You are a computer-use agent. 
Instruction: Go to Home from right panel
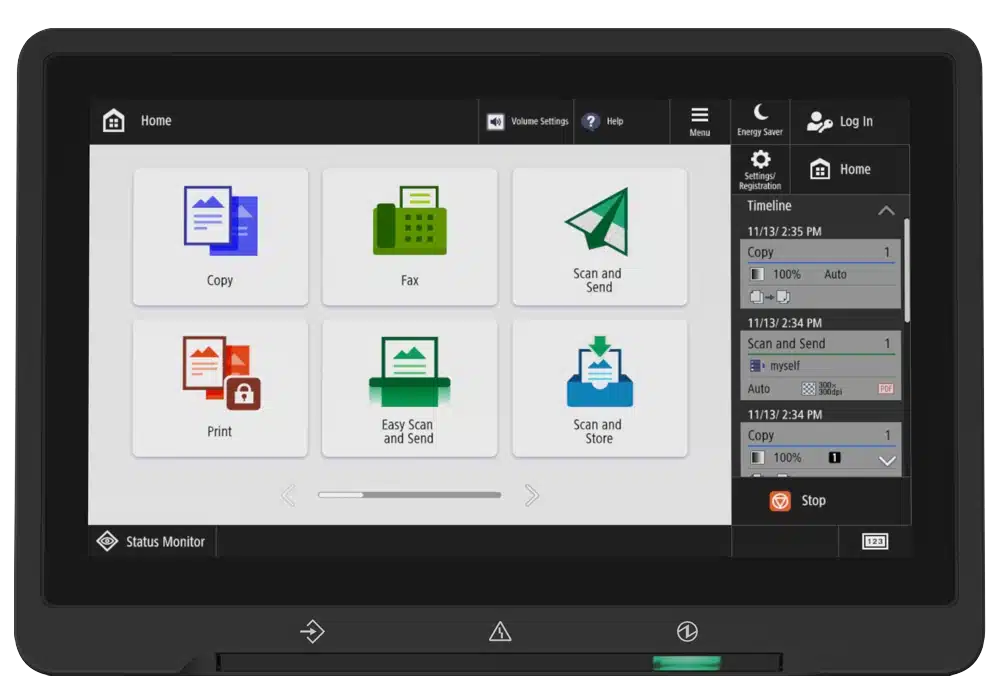(x=849, y=170)
